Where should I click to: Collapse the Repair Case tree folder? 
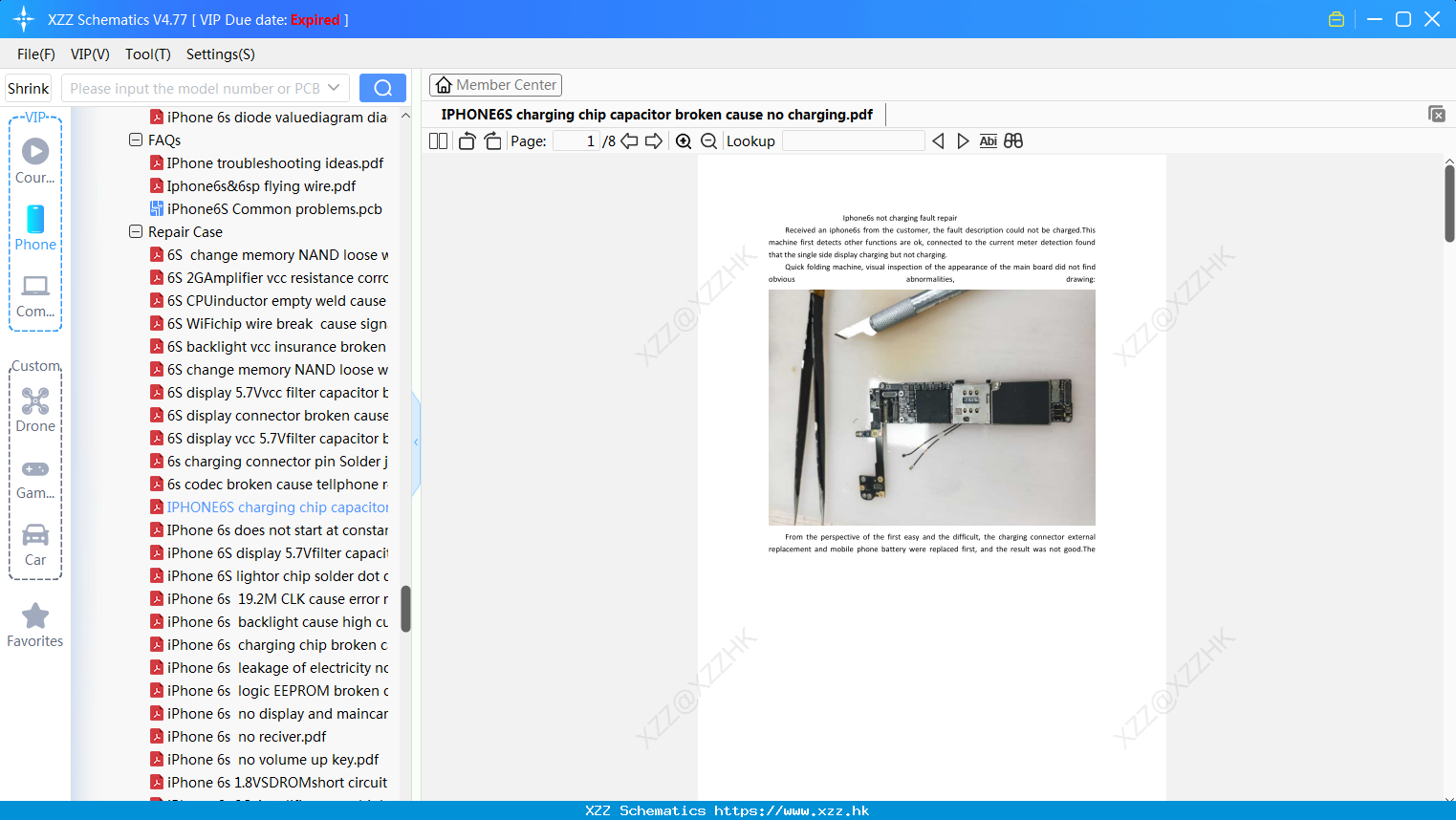[136, 231]
